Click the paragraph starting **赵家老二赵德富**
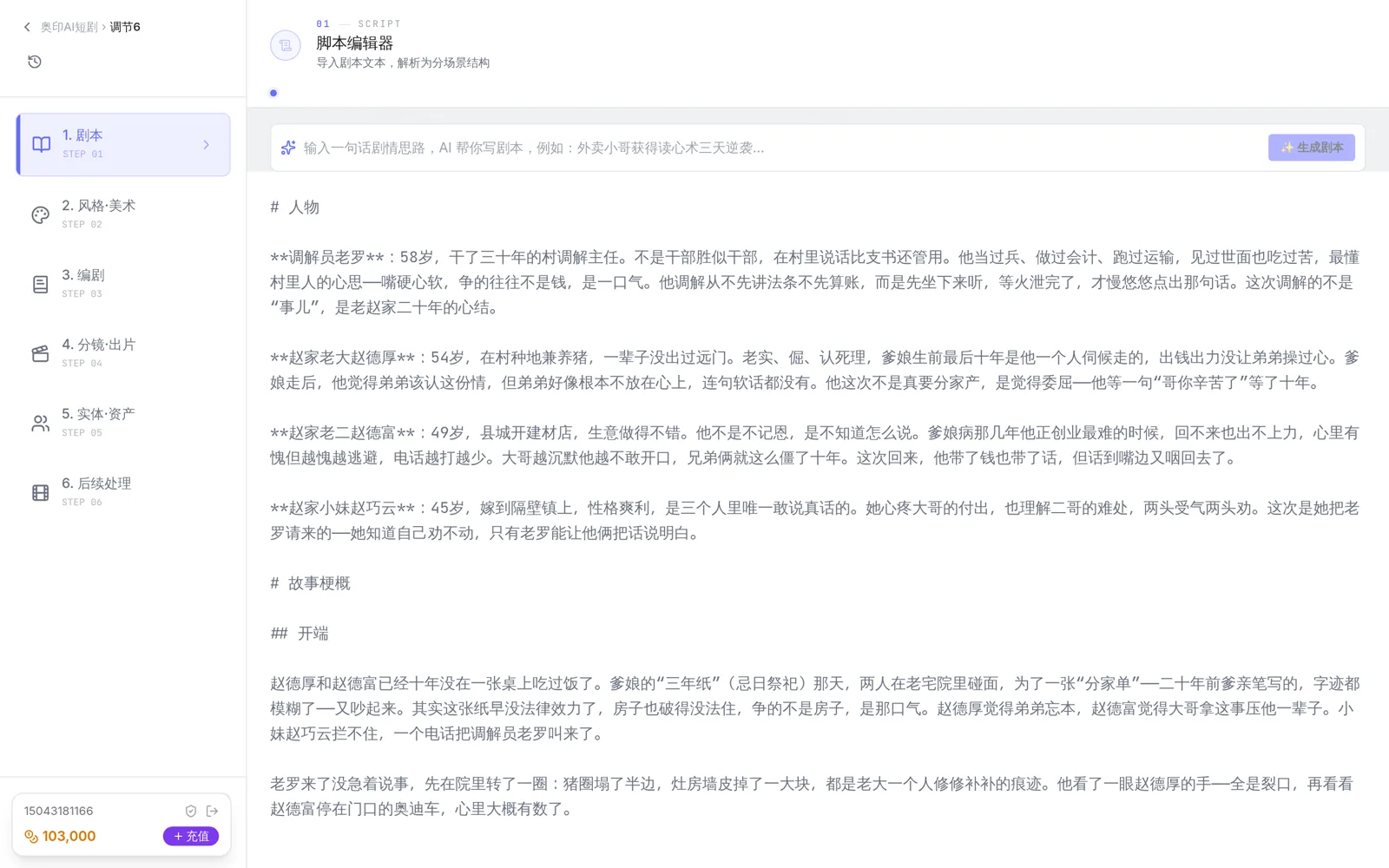1389x868 pixels. (x=815, y=445)
